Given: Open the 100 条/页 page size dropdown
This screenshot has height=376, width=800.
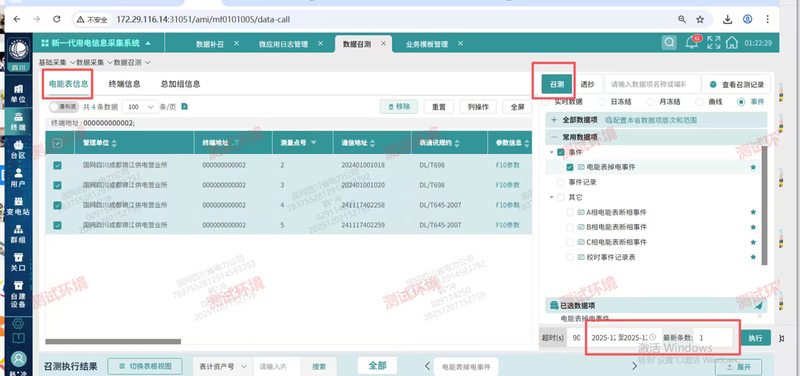Looking at the screenshot, I should click(140, 107).
